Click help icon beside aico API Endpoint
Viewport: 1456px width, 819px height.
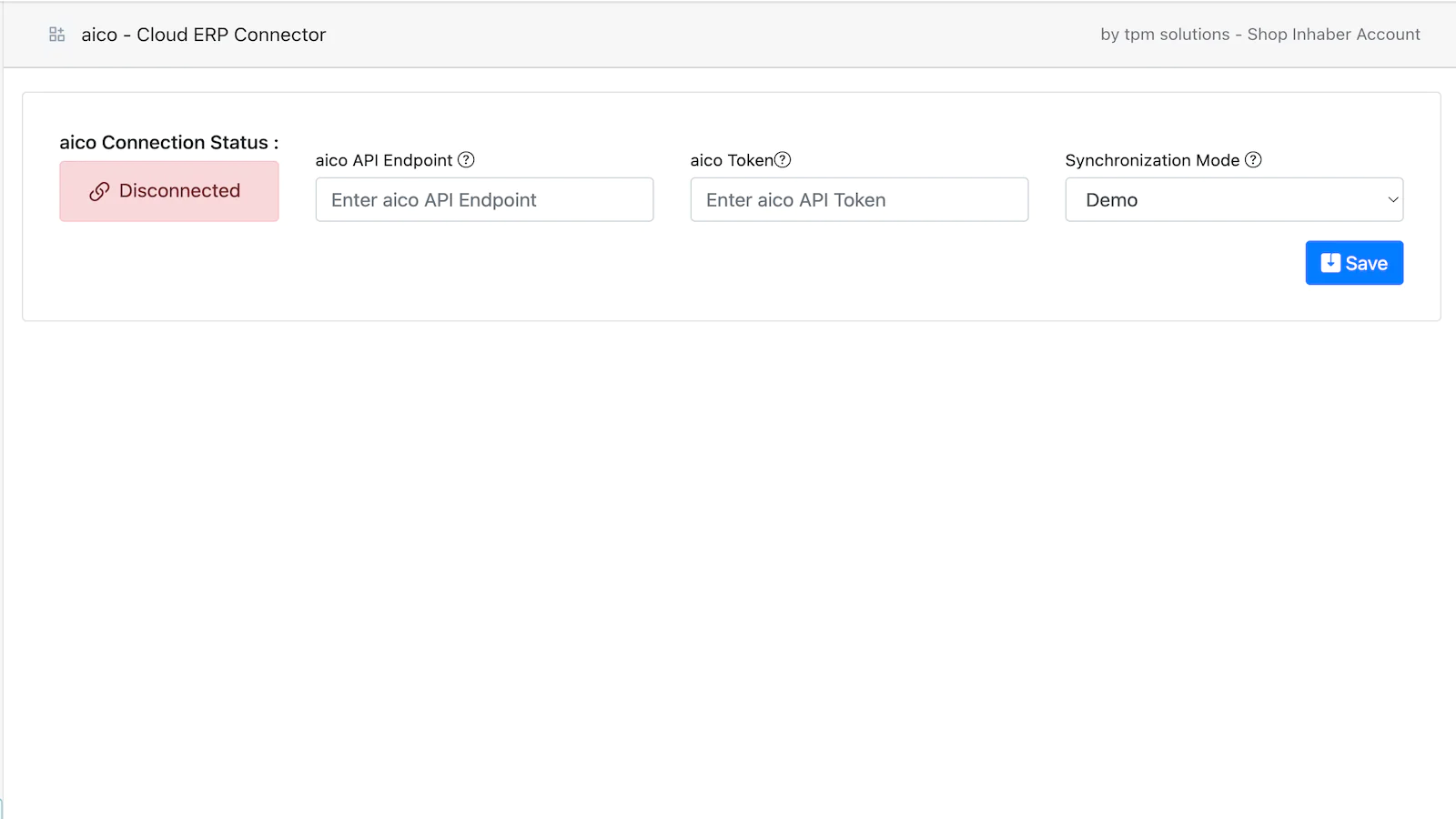(x=466, y=160)
